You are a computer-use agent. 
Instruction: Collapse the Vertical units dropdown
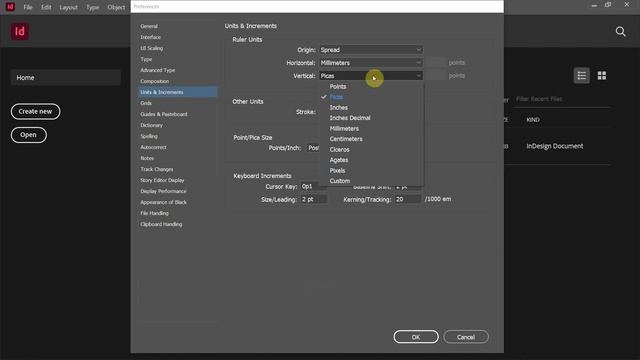pos(371,76)
